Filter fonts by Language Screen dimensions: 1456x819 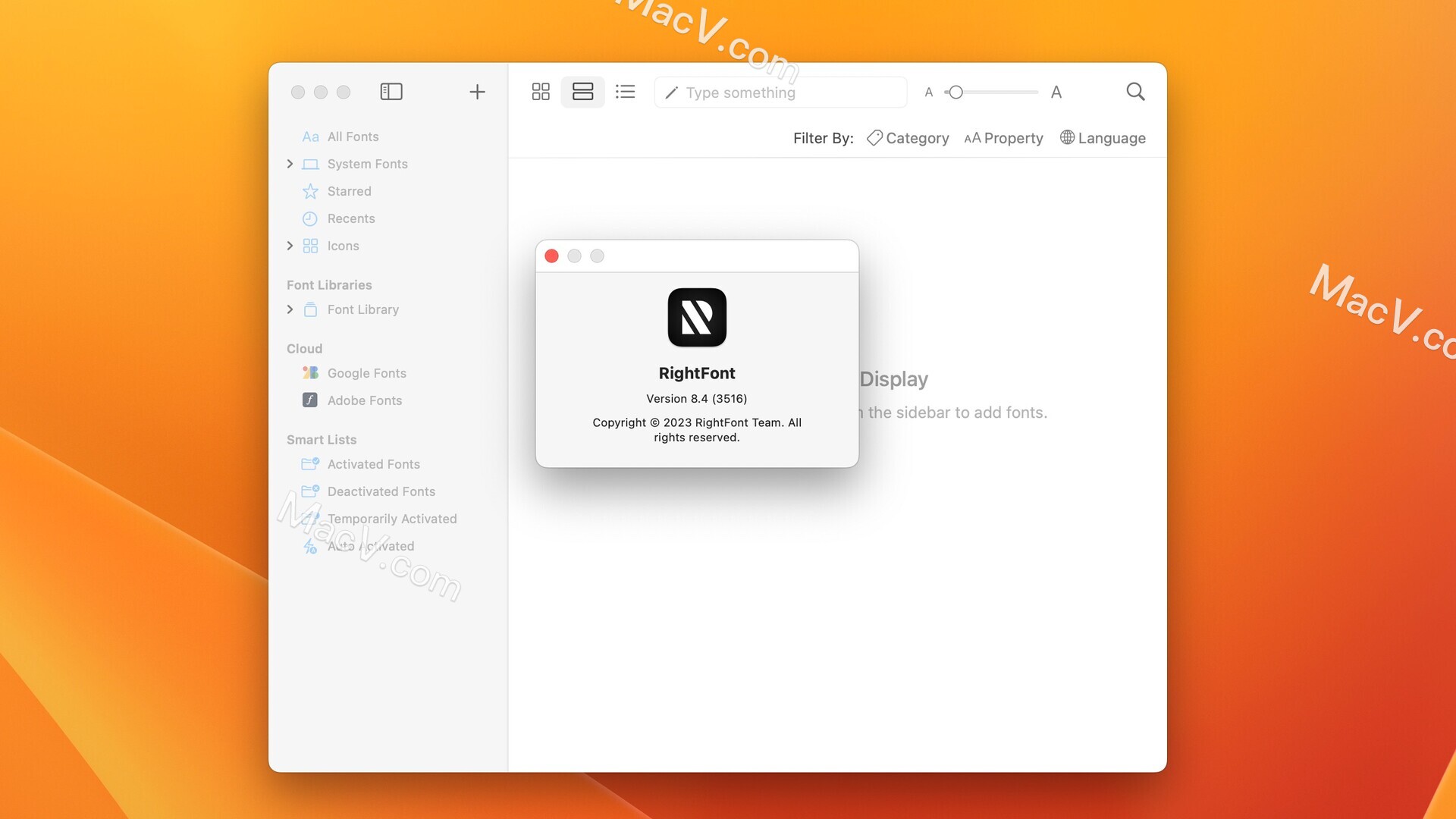point(1102,137)
